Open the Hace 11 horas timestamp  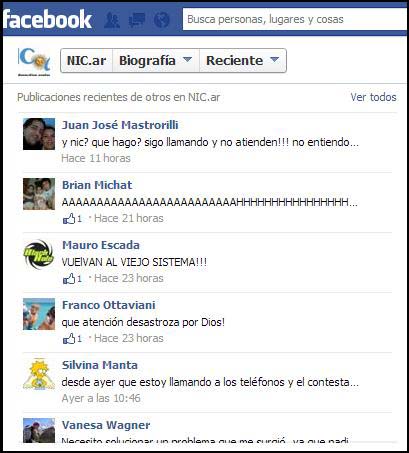tap(96, 158)
